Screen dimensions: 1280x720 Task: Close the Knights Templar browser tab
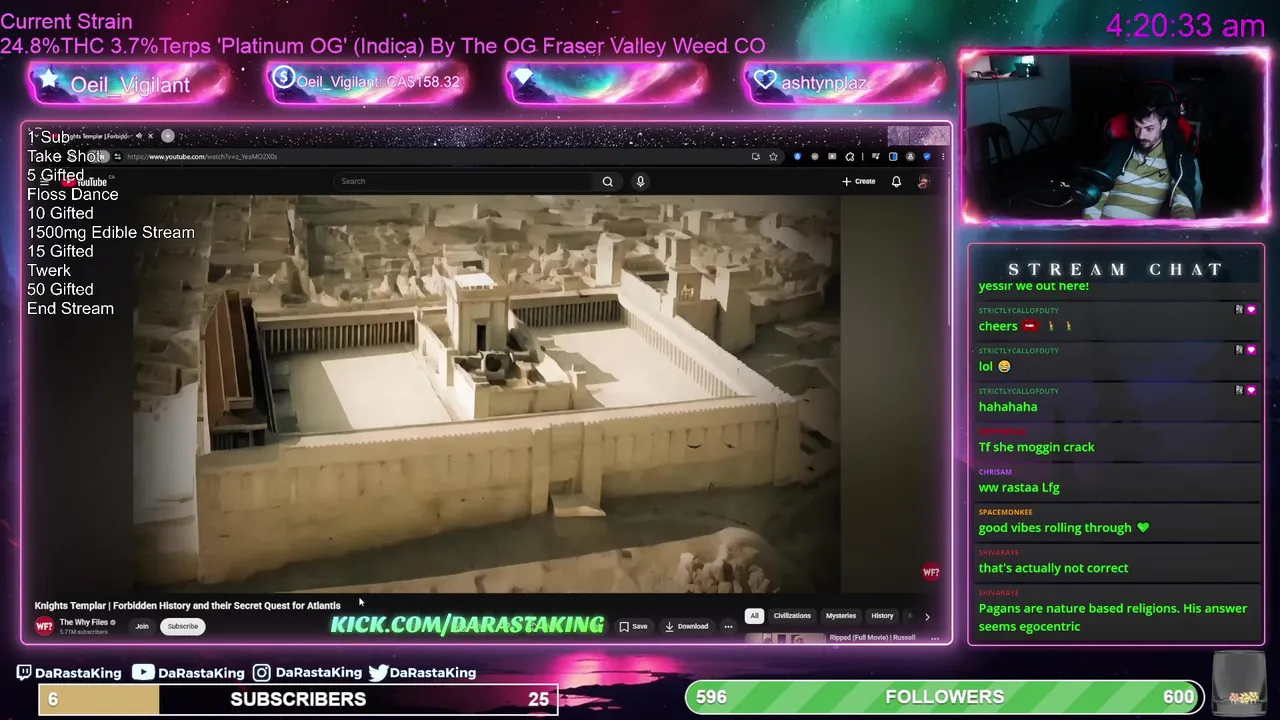150,136
